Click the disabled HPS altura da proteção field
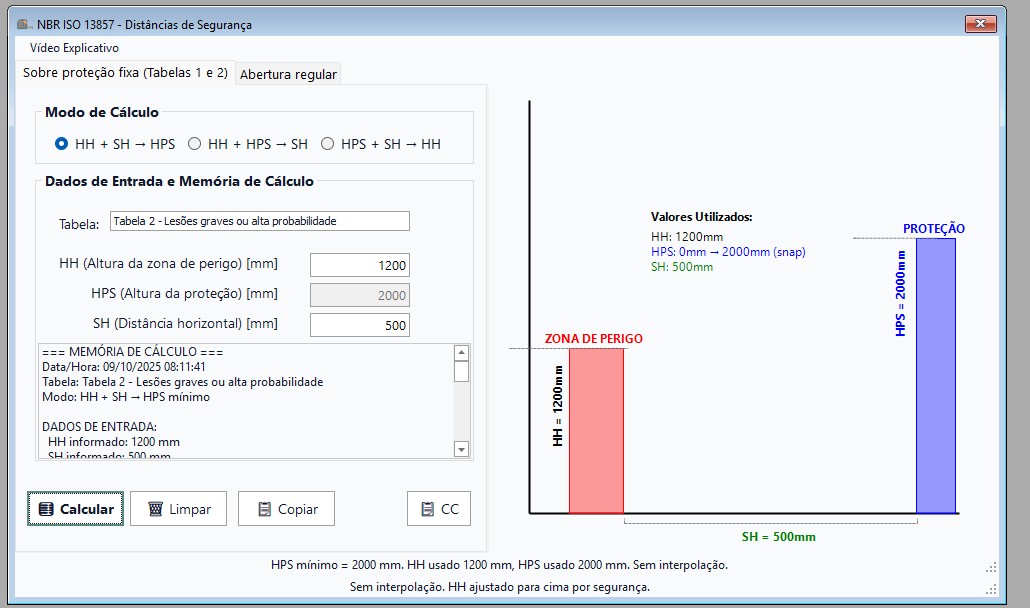1030x608 pixels. coord(360,295)
